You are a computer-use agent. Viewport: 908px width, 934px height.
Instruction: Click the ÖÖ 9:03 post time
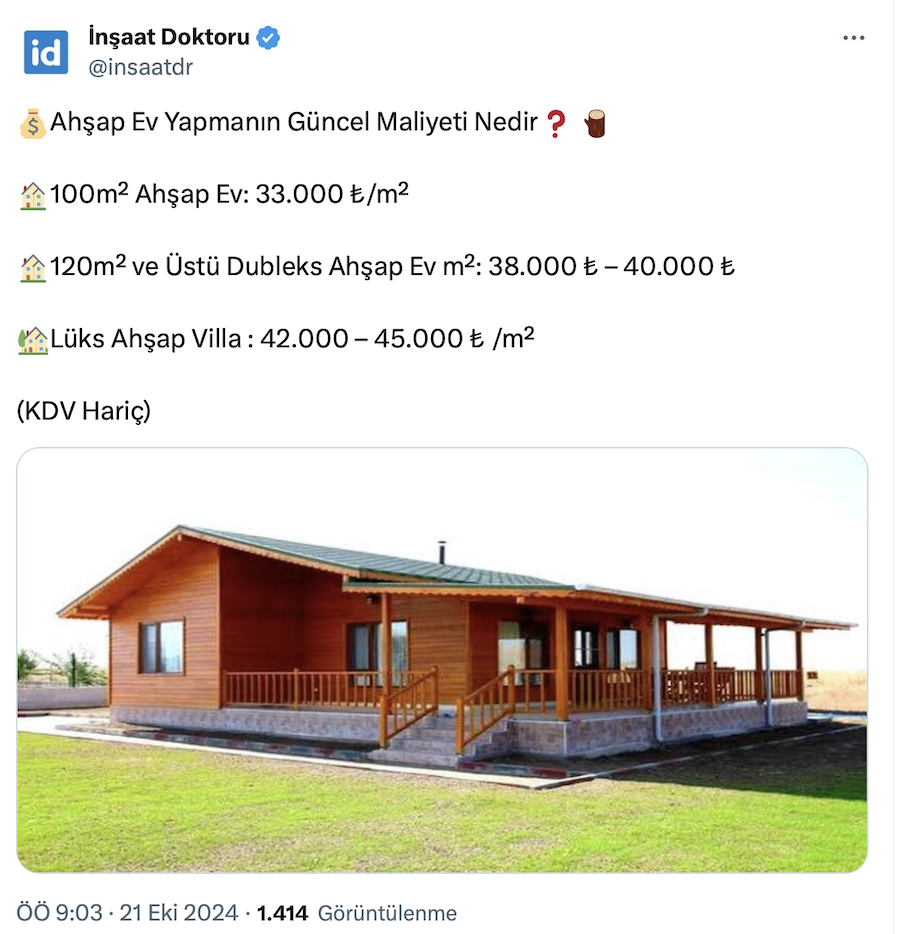pos(60,913)
